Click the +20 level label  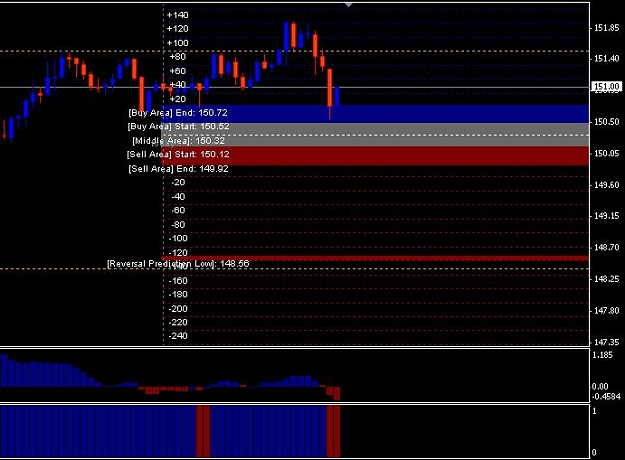(178, 99)
